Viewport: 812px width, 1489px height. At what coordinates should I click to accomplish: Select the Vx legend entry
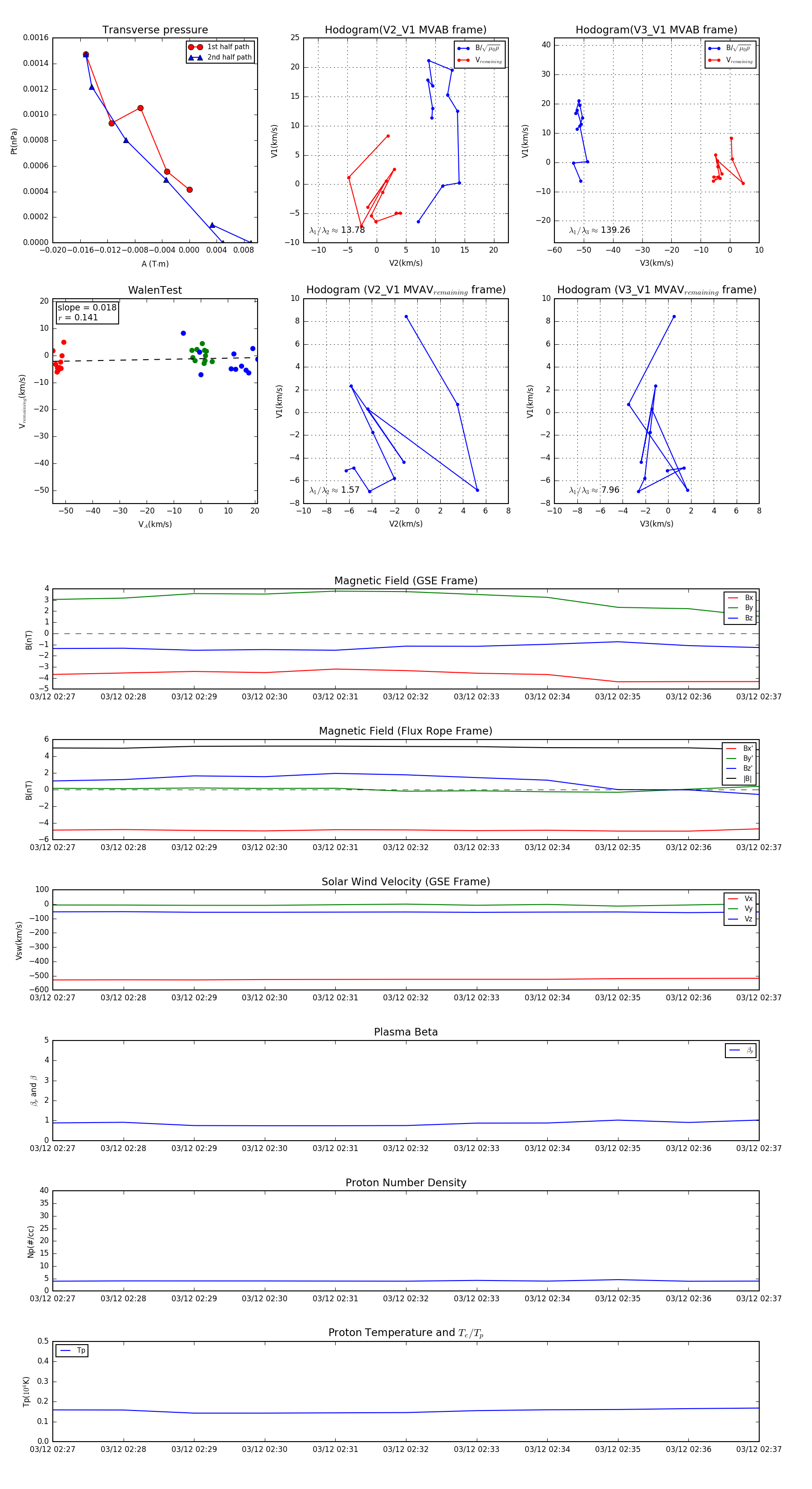740,899
